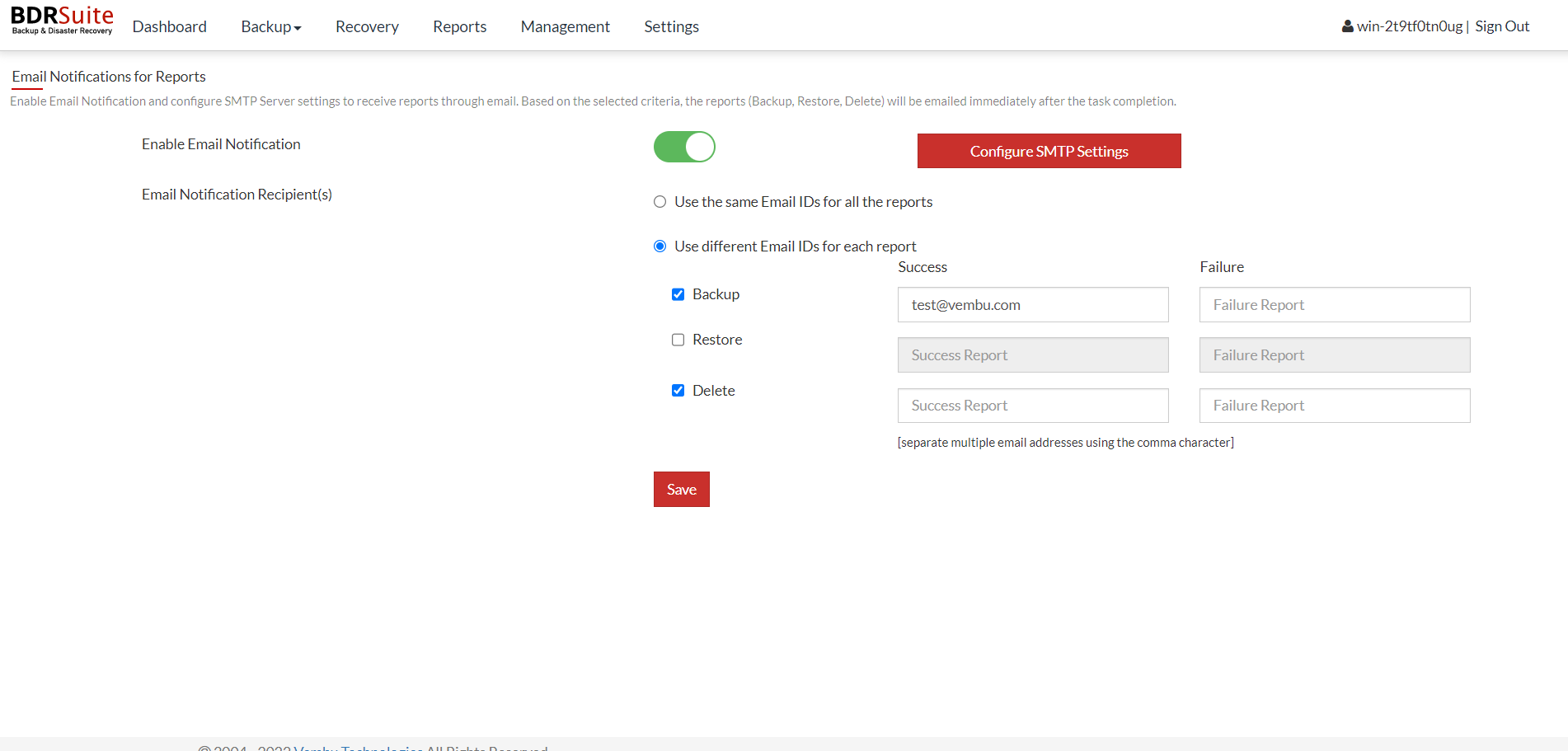Click Delete Success Report field
1568x751 pixels.
(x=1033, y=406)
